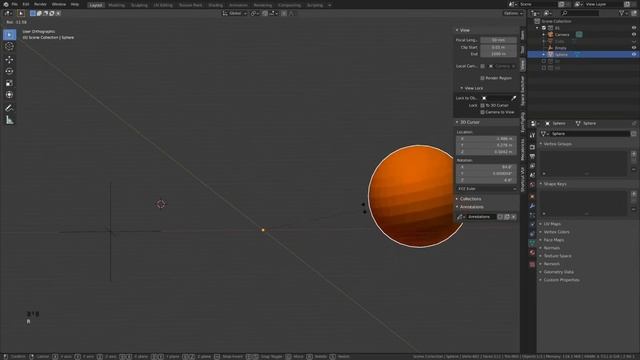Select the Rotate tool
640x360 pixels.
[9, 71]
